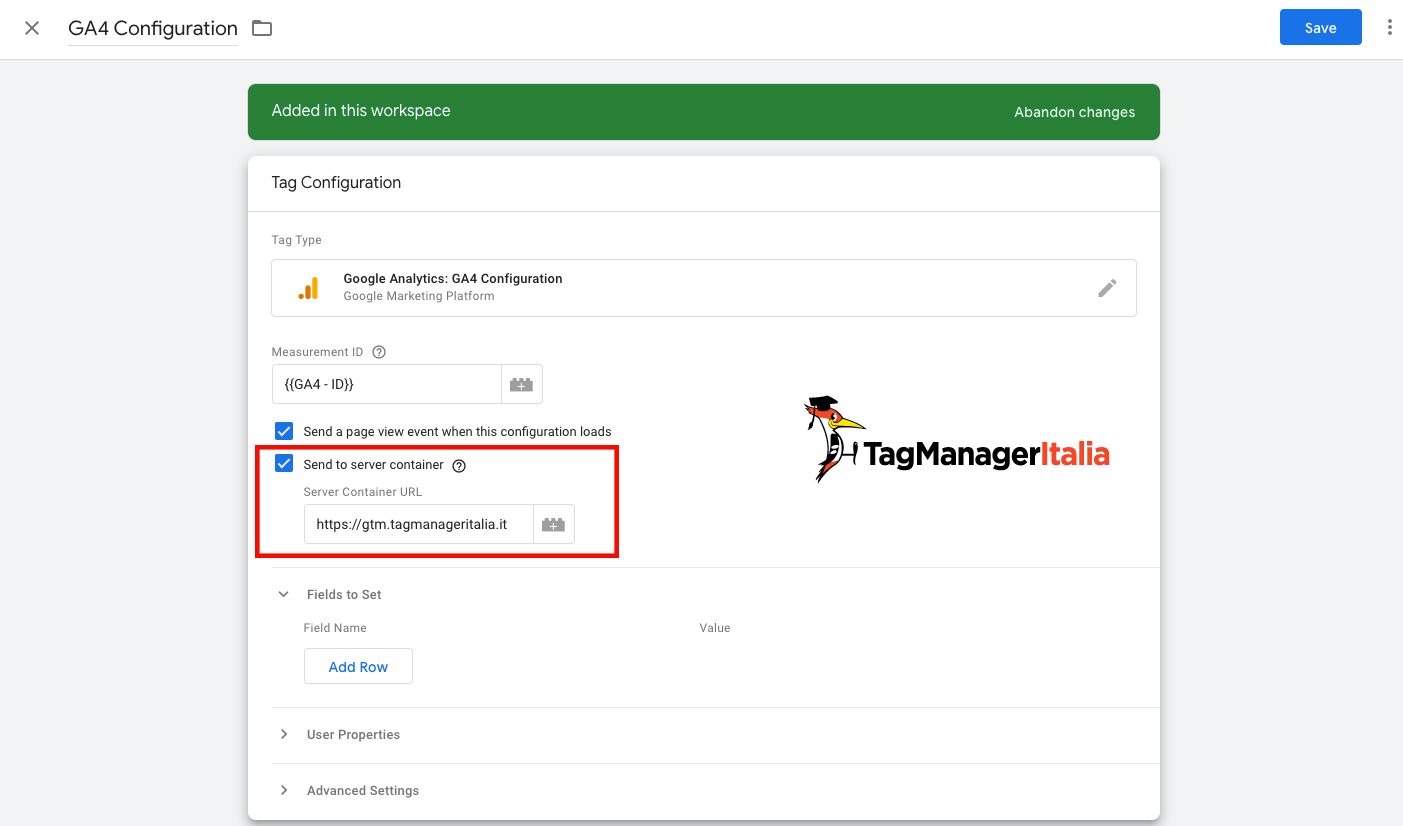
Task: Collapse the Fields to Set section
Action: click(284, 594)
